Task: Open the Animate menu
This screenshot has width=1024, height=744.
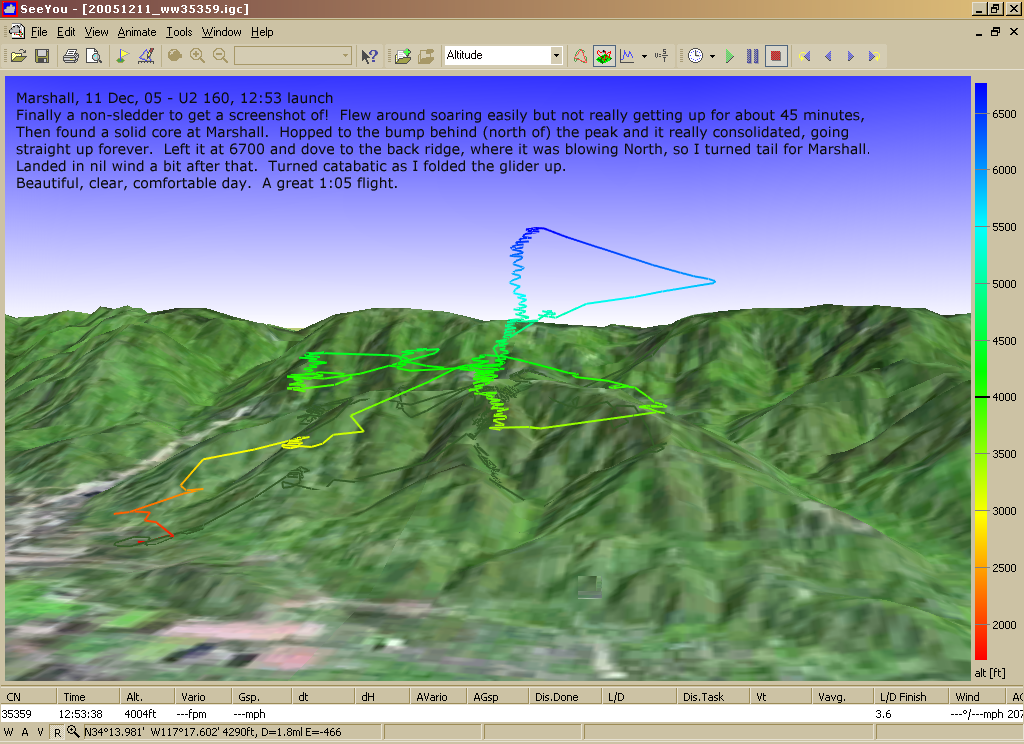Action: pyautogui.click(x=137, y=32)
